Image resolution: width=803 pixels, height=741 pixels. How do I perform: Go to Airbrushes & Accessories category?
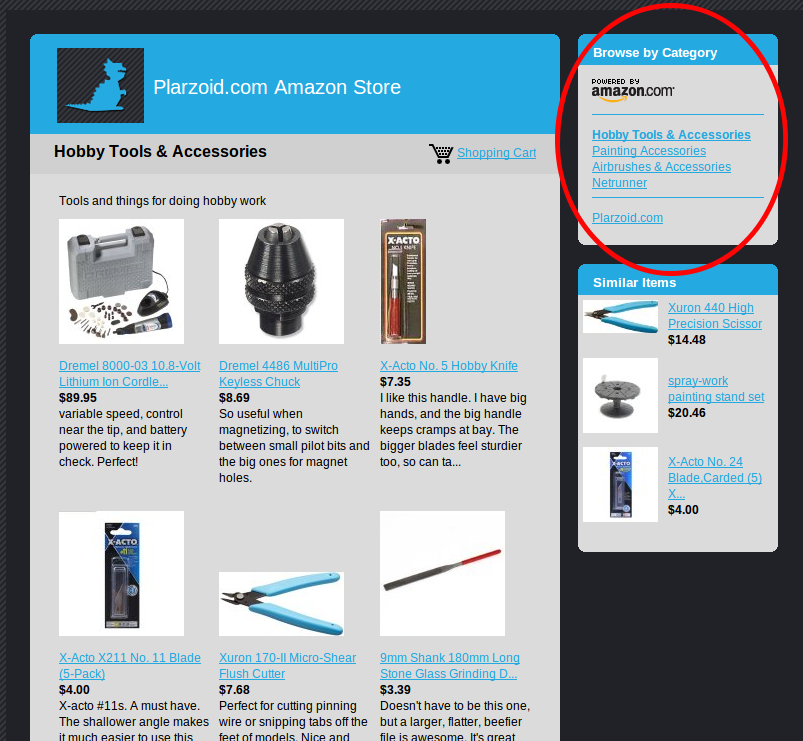tap(661, 166)
